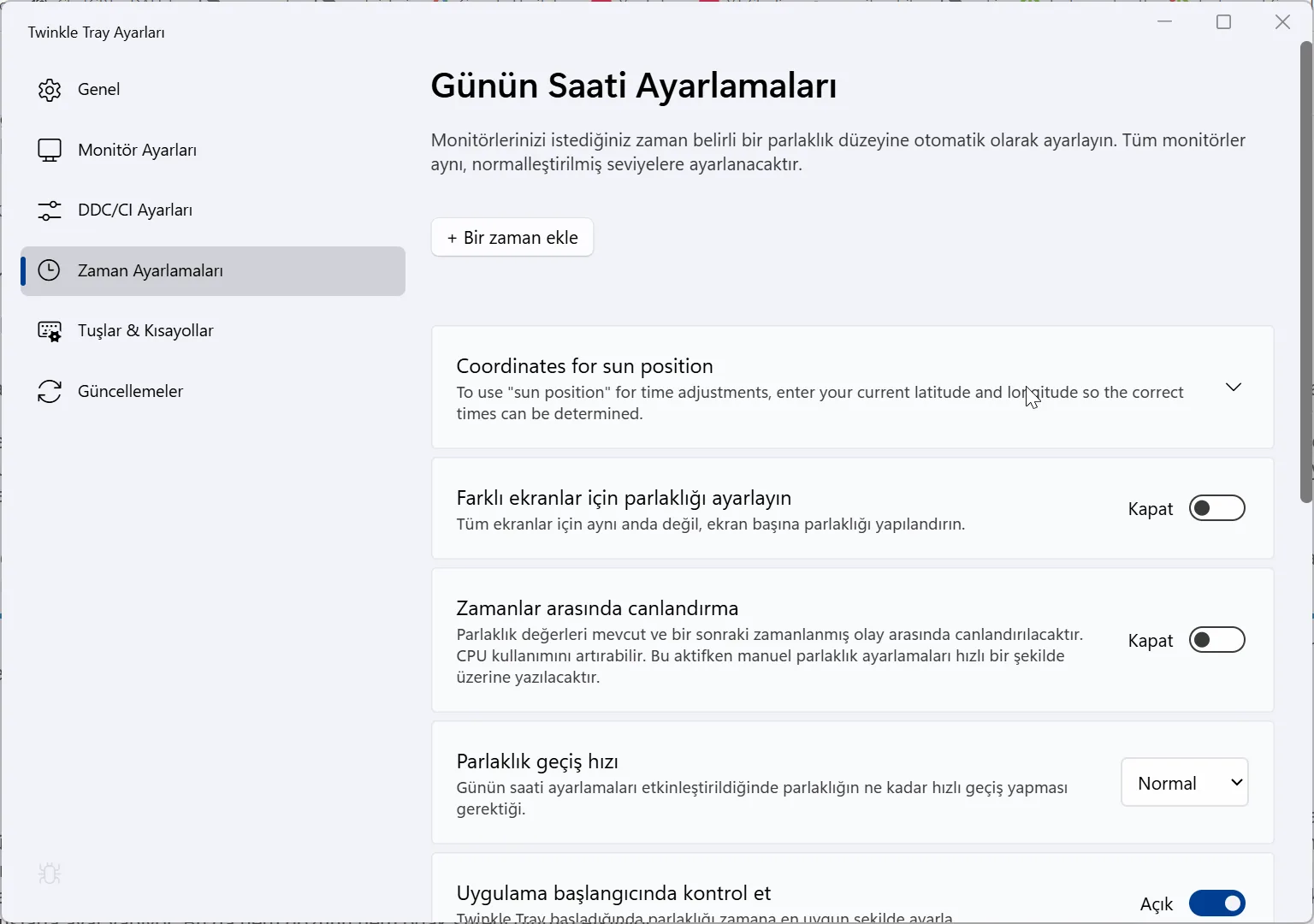Toggle Farklı ekranlar için parlaklığı ayarlayın switch
The image size is (1314, 924).
1216,508
